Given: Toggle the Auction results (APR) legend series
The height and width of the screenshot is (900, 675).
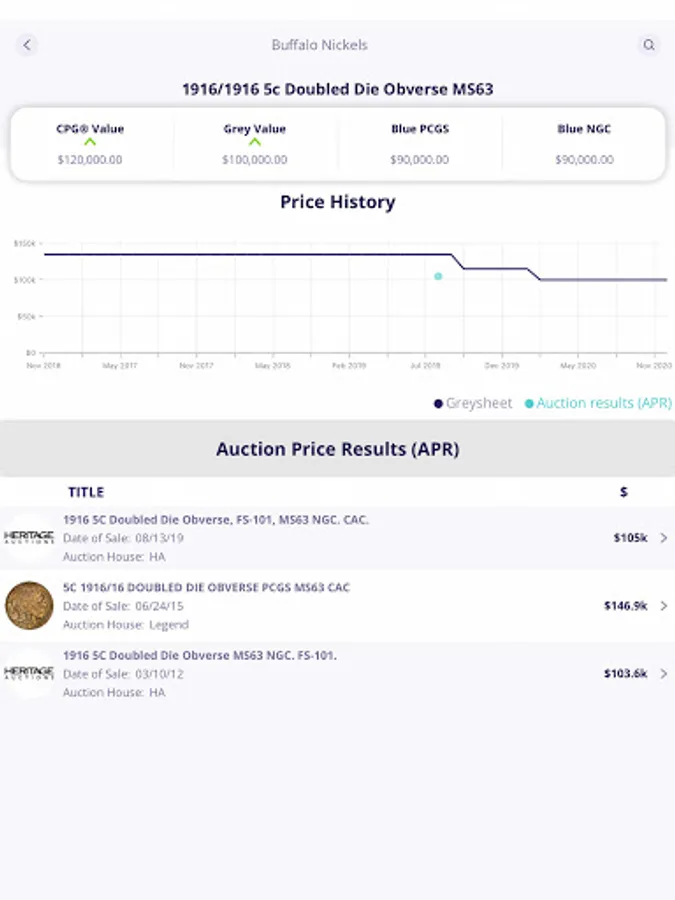Looking at the screenshot, I should pos(598,403).
